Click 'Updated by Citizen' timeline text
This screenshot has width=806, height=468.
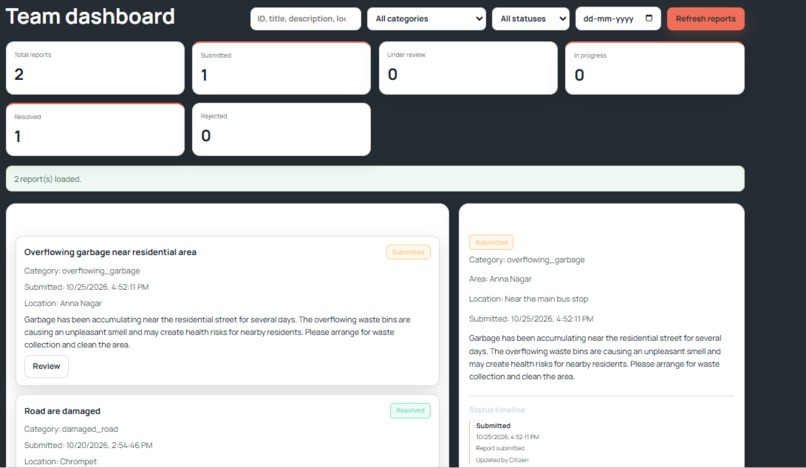point(502,460)
